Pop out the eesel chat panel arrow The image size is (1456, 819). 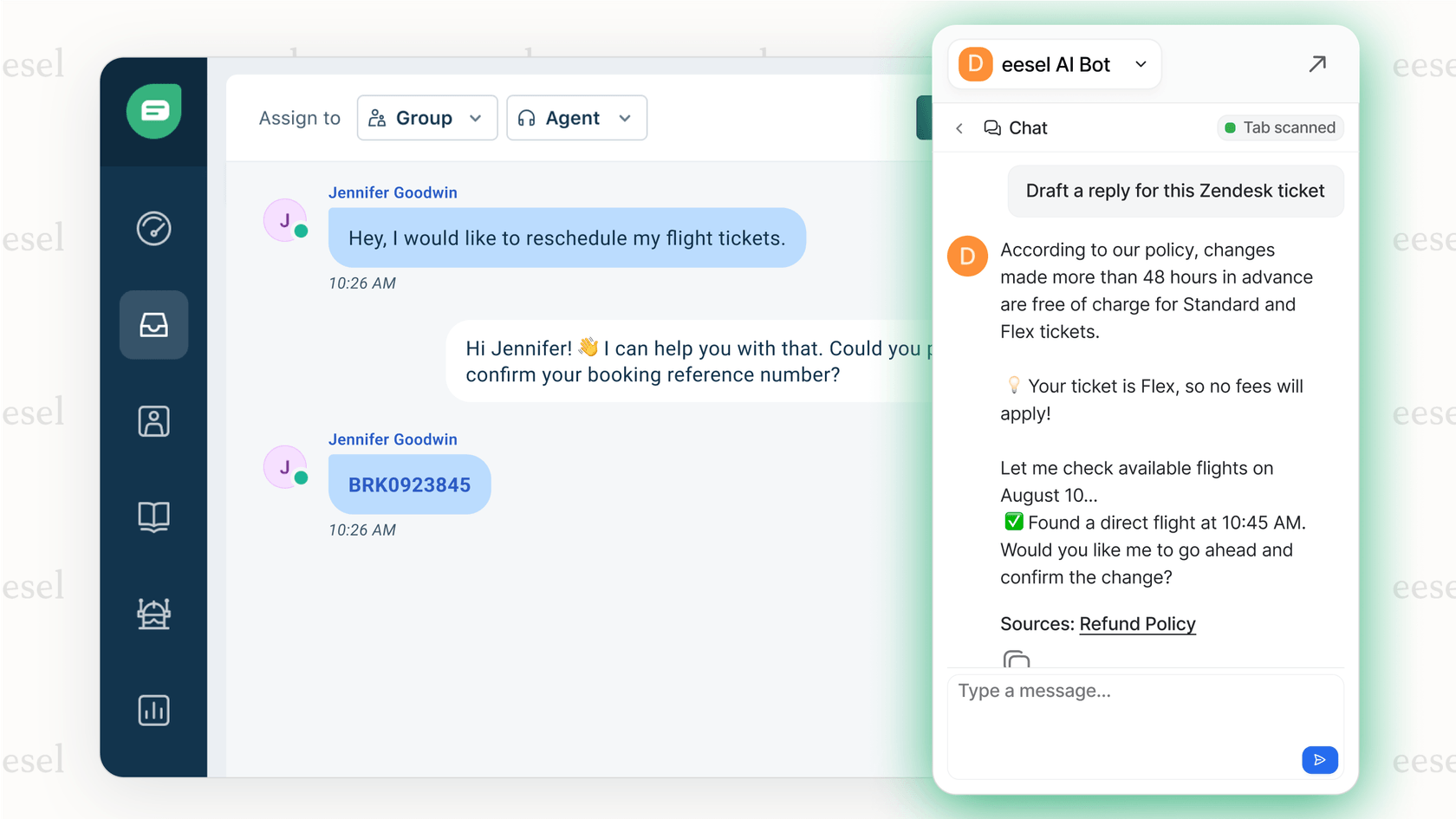[1316, 64]
